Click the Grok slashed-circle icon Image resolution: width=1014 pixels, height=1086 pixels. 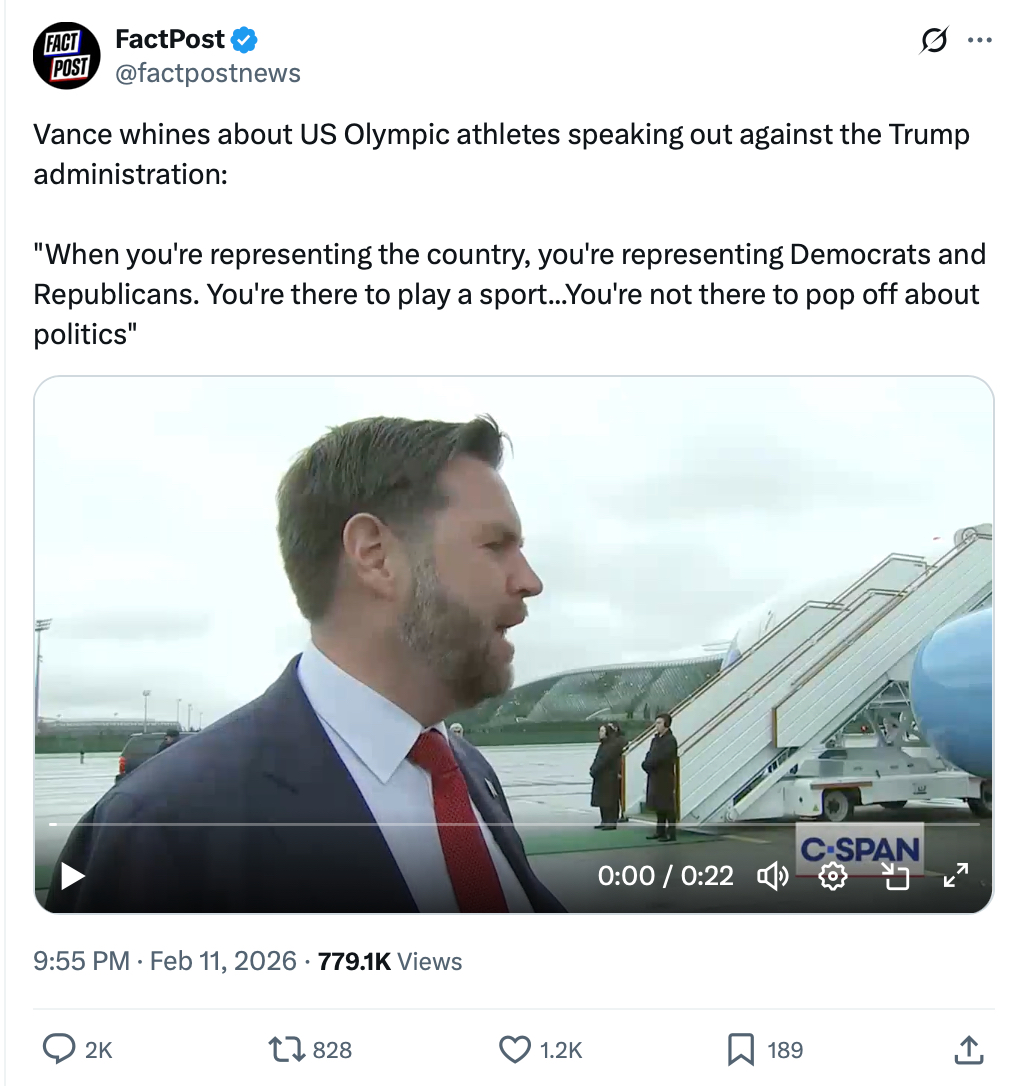point(934,41)
